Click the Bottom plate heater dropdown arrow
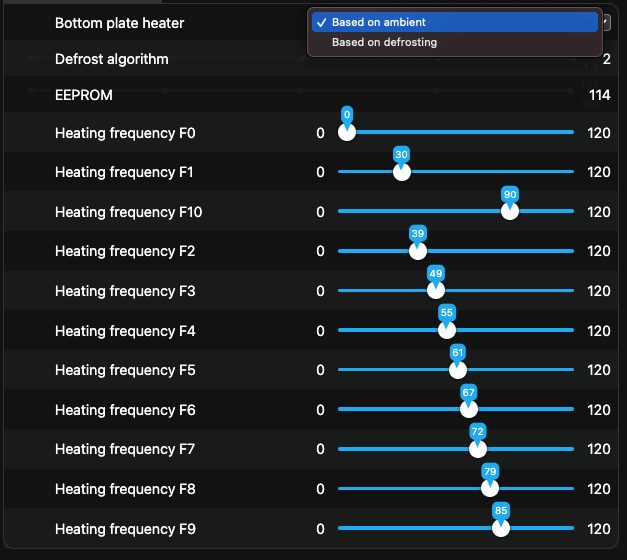Viewport: 627px width, 560px height. [x=607, y=22]
